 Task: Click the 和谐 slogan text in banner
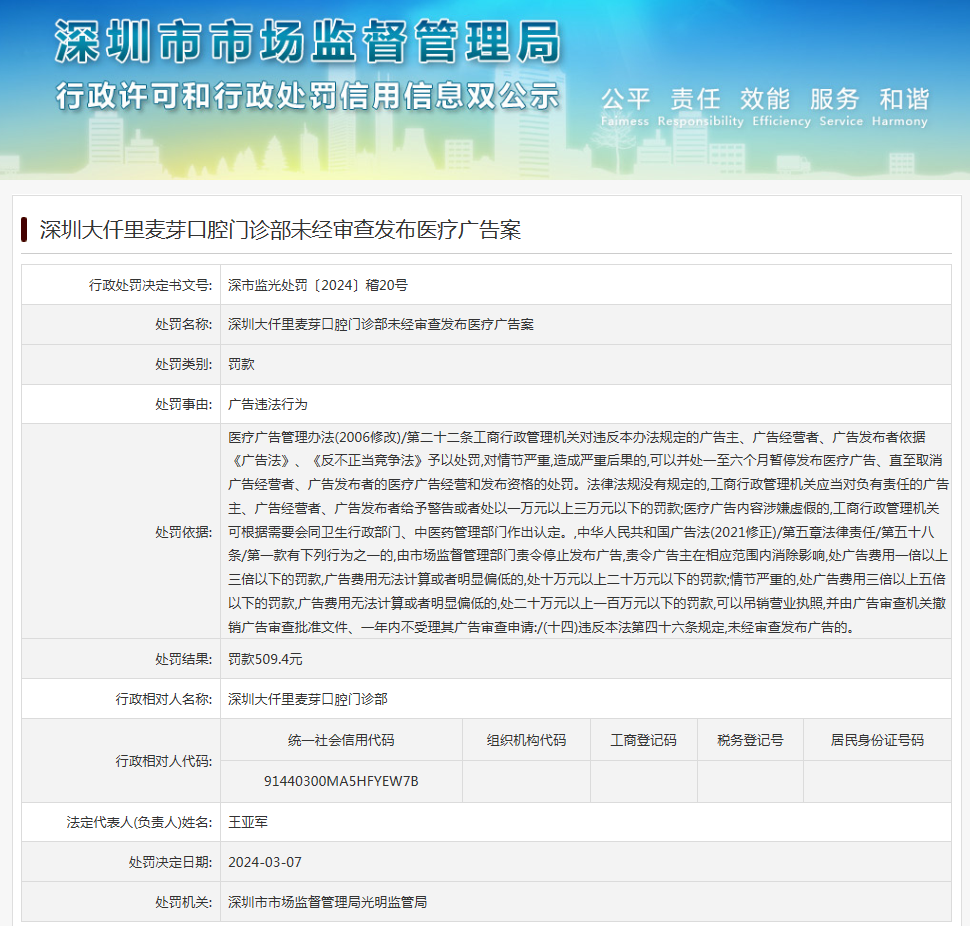coord(904,99)
